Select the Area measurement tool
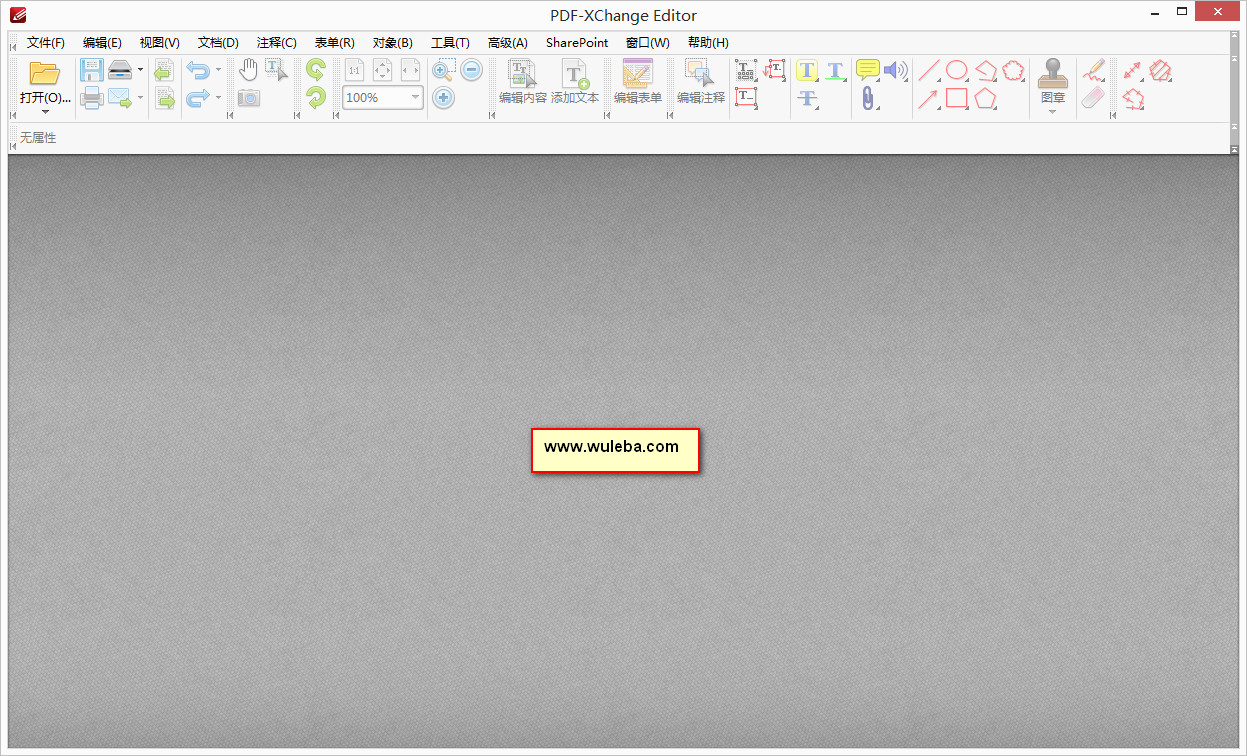This screenshot has height=756, width=1247. point(1160,70)
